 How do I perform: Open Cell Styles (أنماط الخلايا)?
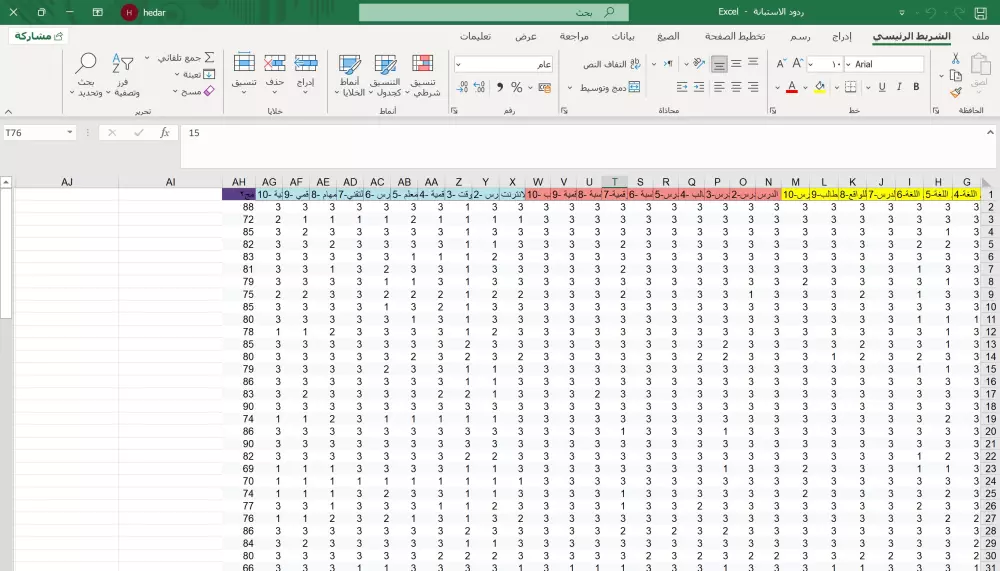coord(349,75)
